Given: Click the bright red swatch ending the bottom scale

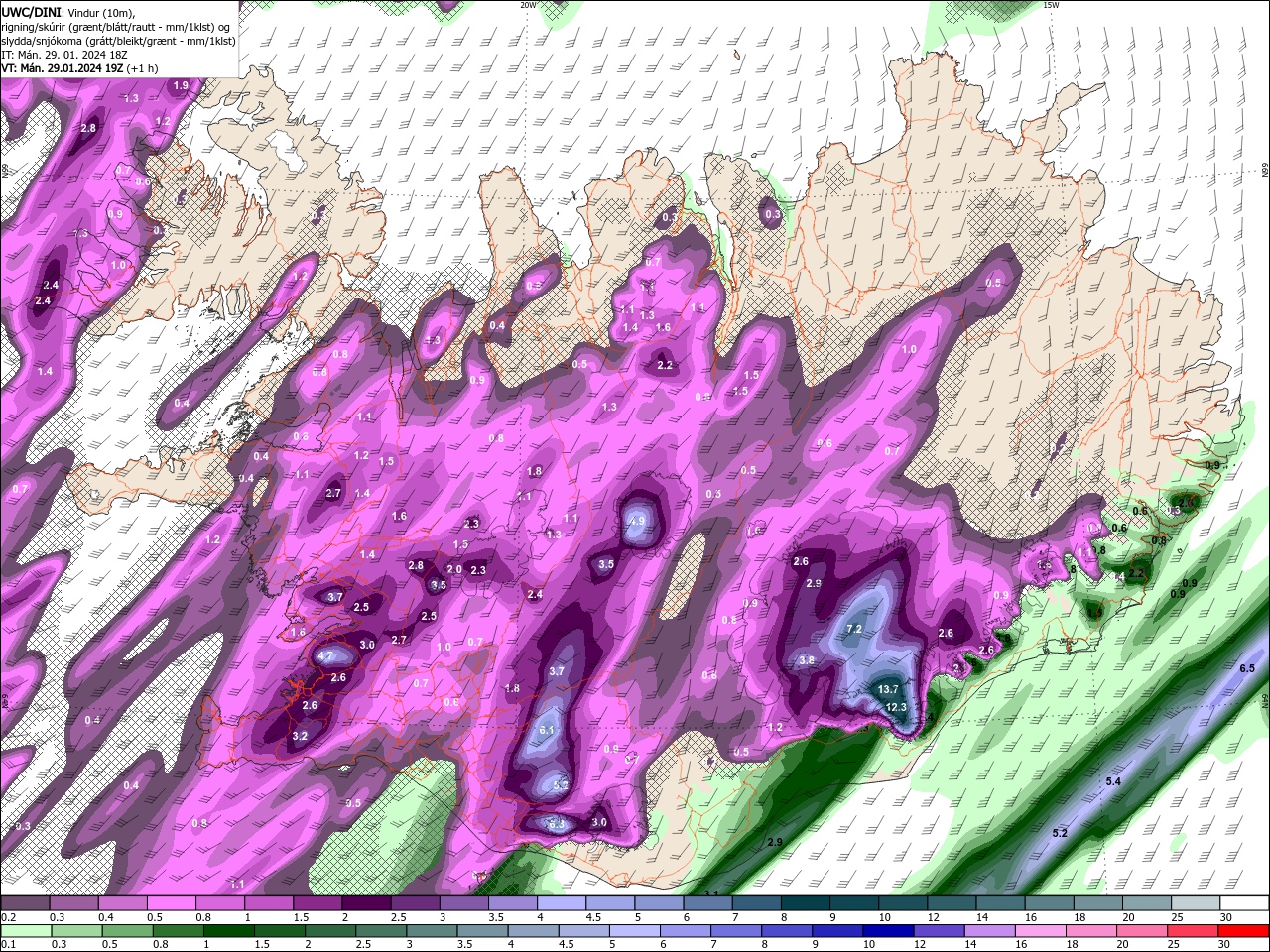Looking at the screenshot, I should coord(1245,931).
